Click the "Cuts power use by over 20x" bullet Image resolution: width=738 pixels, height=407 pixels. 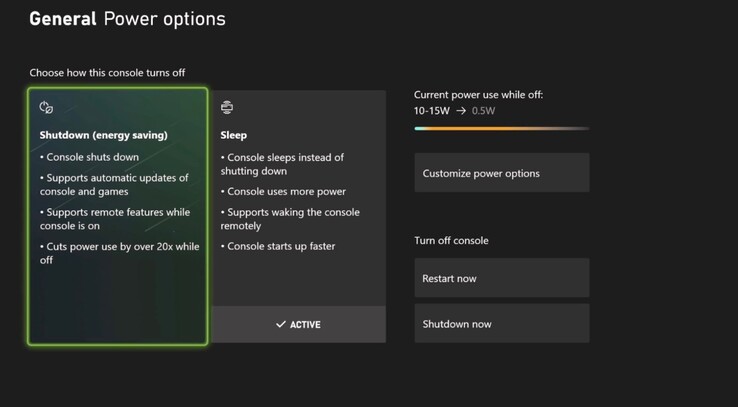tap(119, 253)
